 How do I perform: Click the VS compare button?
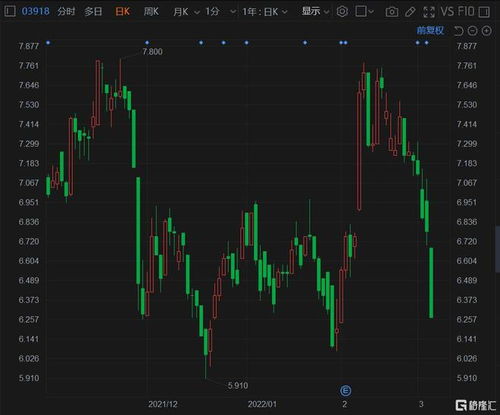point(447,12)
